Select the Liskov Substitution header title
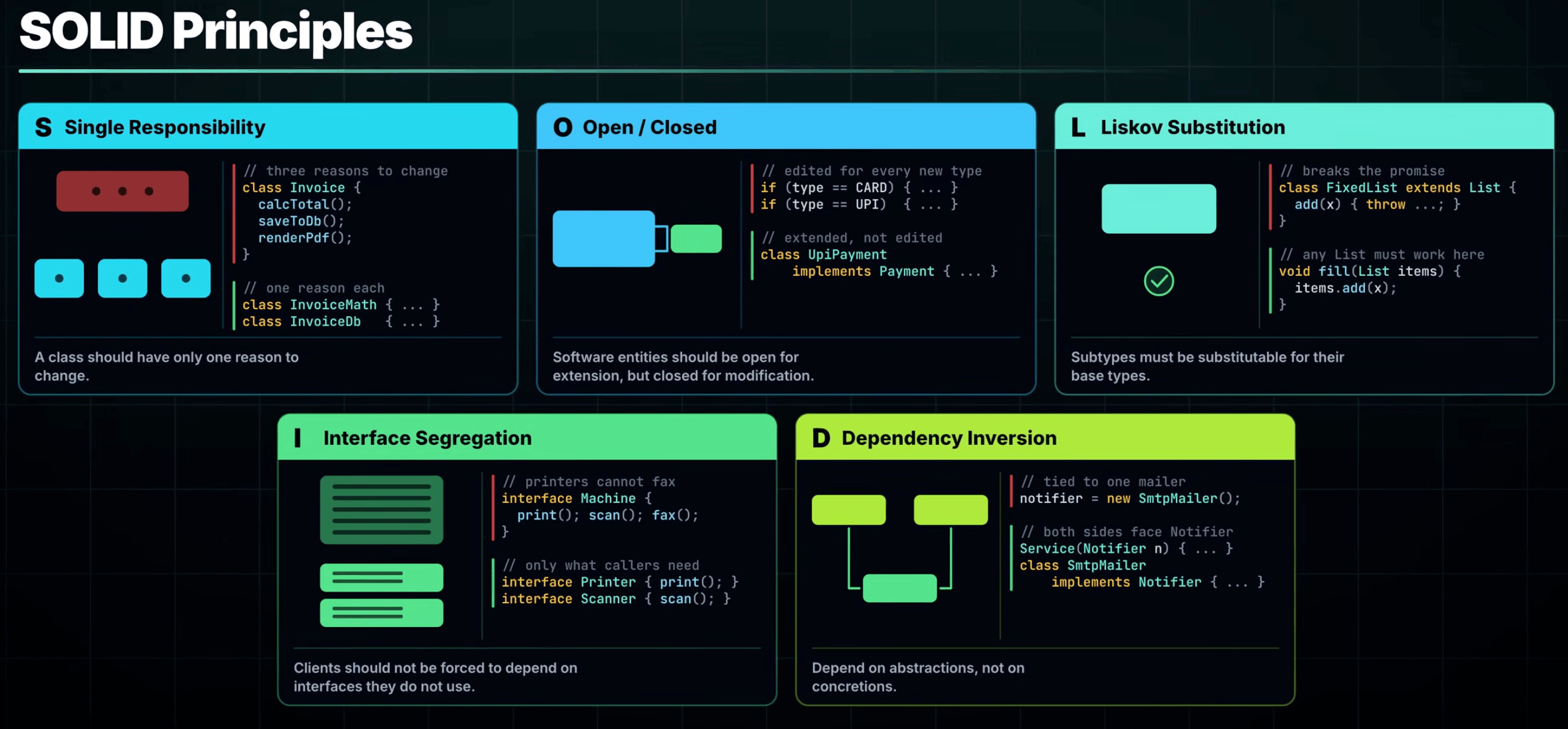 coord(1192,127)
